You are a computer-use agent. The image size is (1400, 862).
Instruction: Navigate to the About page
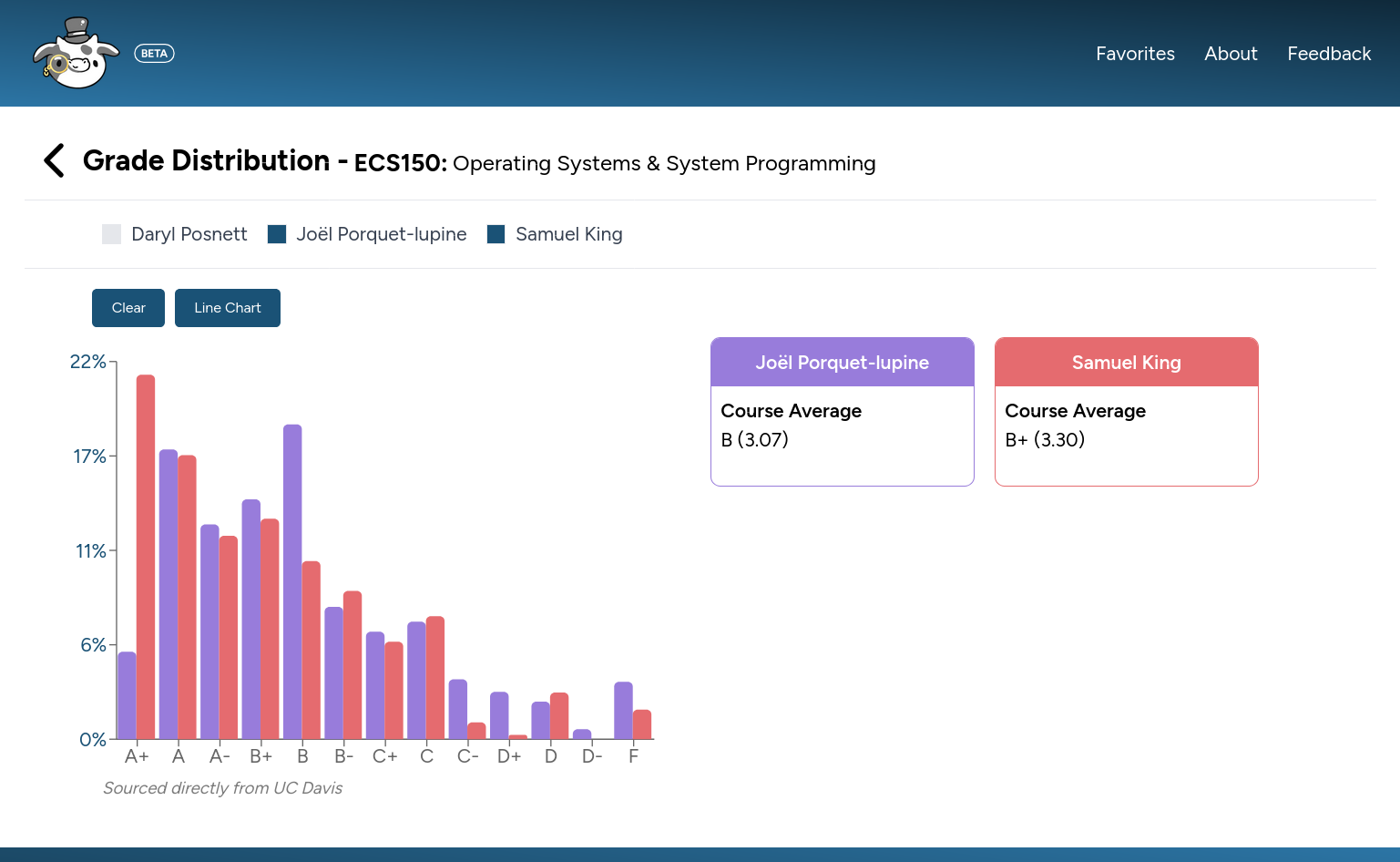point(1231,54)
